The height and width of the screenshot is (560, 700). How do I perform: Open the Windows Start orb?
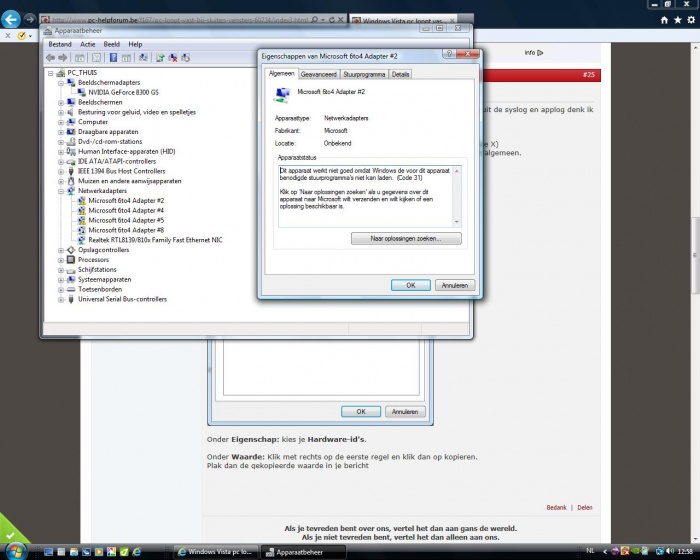(15, 551)
